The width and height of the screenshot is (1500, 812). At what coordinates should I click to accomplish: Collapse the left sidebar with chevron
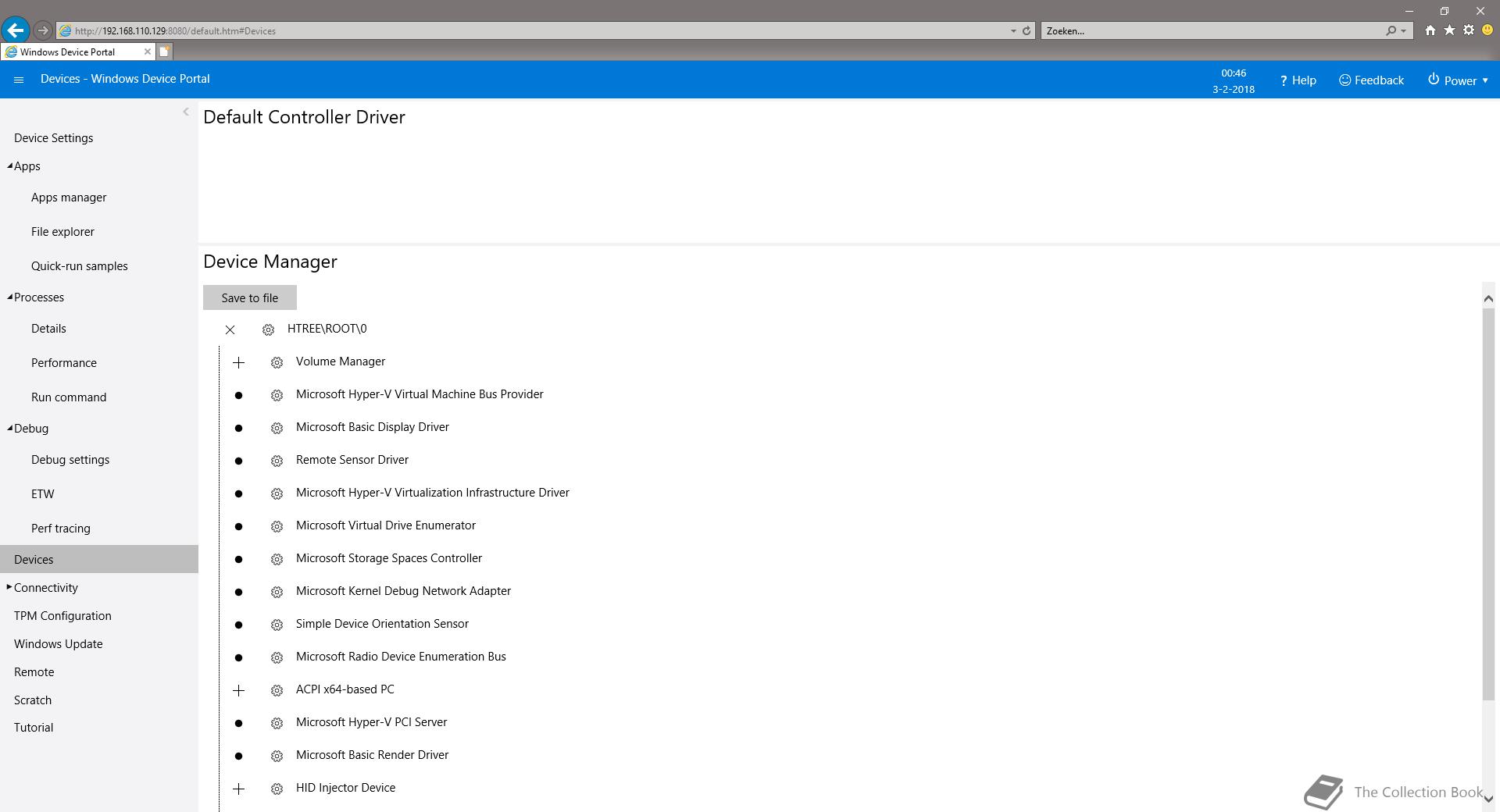186,112
